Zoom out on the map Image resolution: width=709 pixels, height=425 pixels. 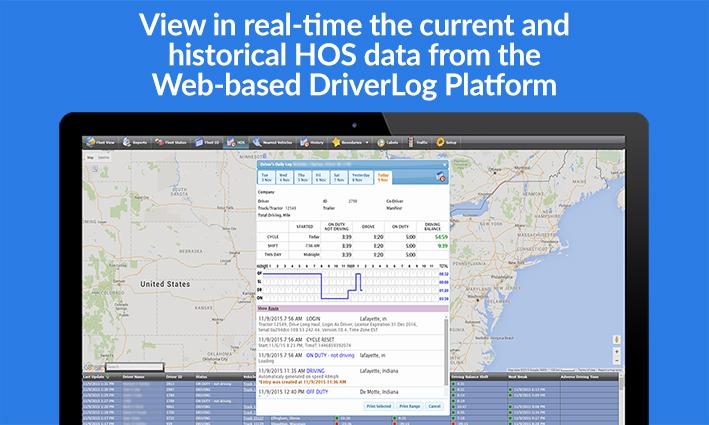616,360
